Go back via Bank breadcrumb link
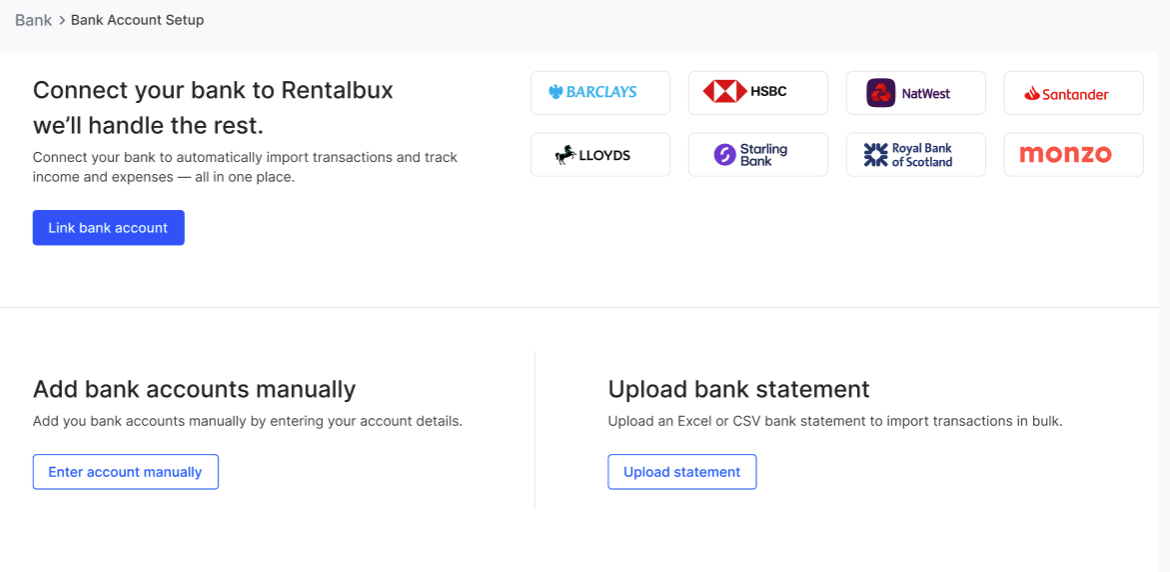Screen dimensions: 1170x572 pyautogui.click(x=34, y=20)
